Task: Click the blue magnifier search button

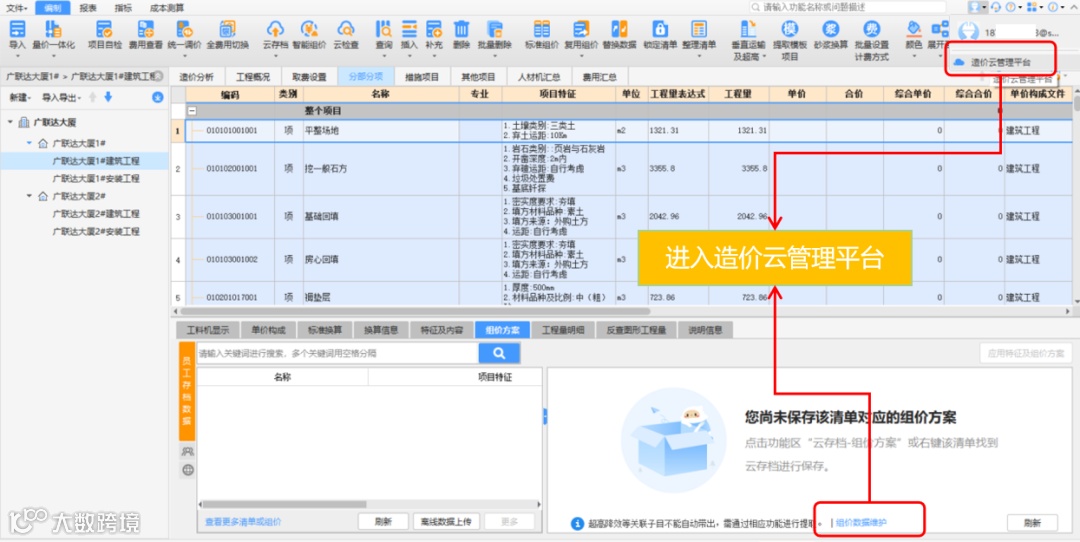Action: tap(499, 353)
